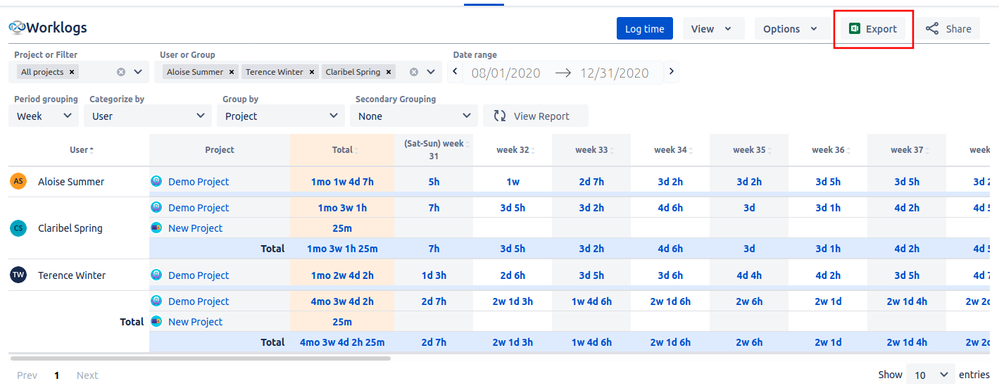Sort by the week 33 column header
The height and width of the screenshot is (384, 999).
(591, 150)
